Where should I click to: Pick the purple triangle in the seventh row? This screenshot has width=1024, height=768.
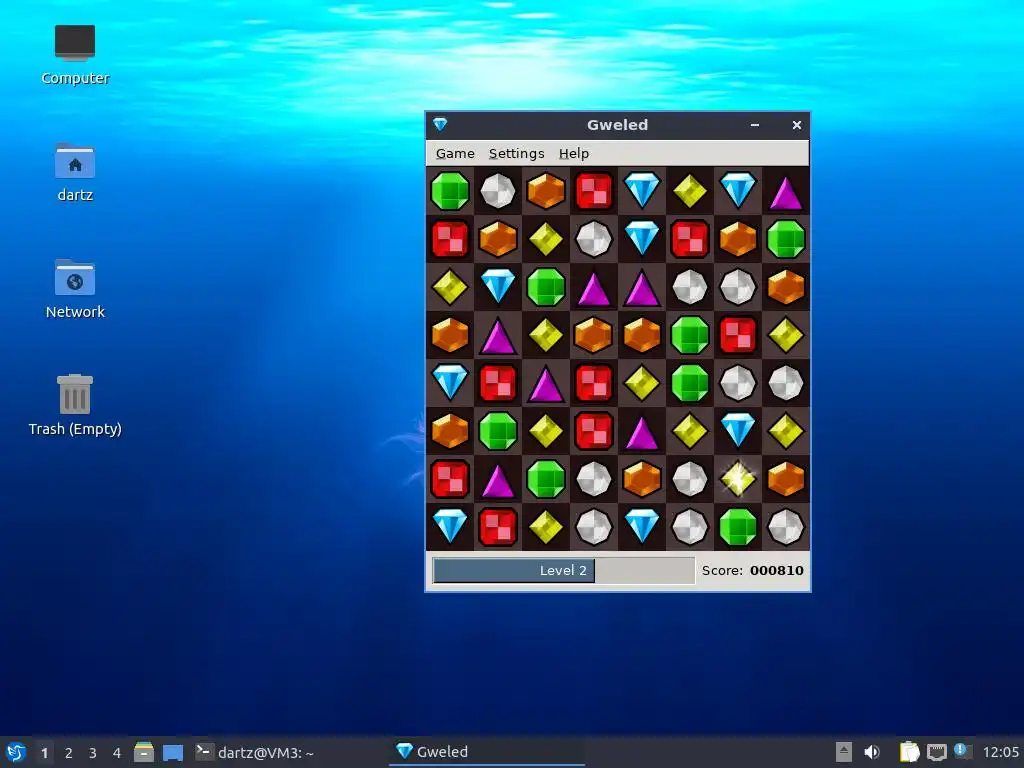click(498, 481)
